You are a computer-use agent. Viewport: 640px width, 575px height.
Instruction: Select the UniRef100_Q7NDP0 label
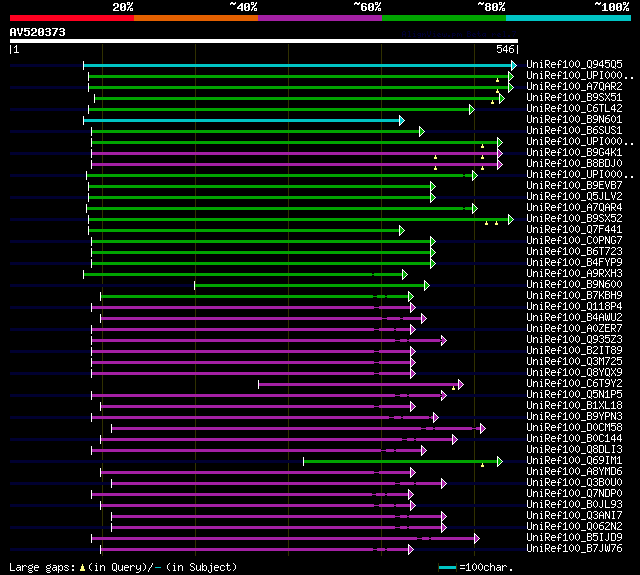(574, 494)
